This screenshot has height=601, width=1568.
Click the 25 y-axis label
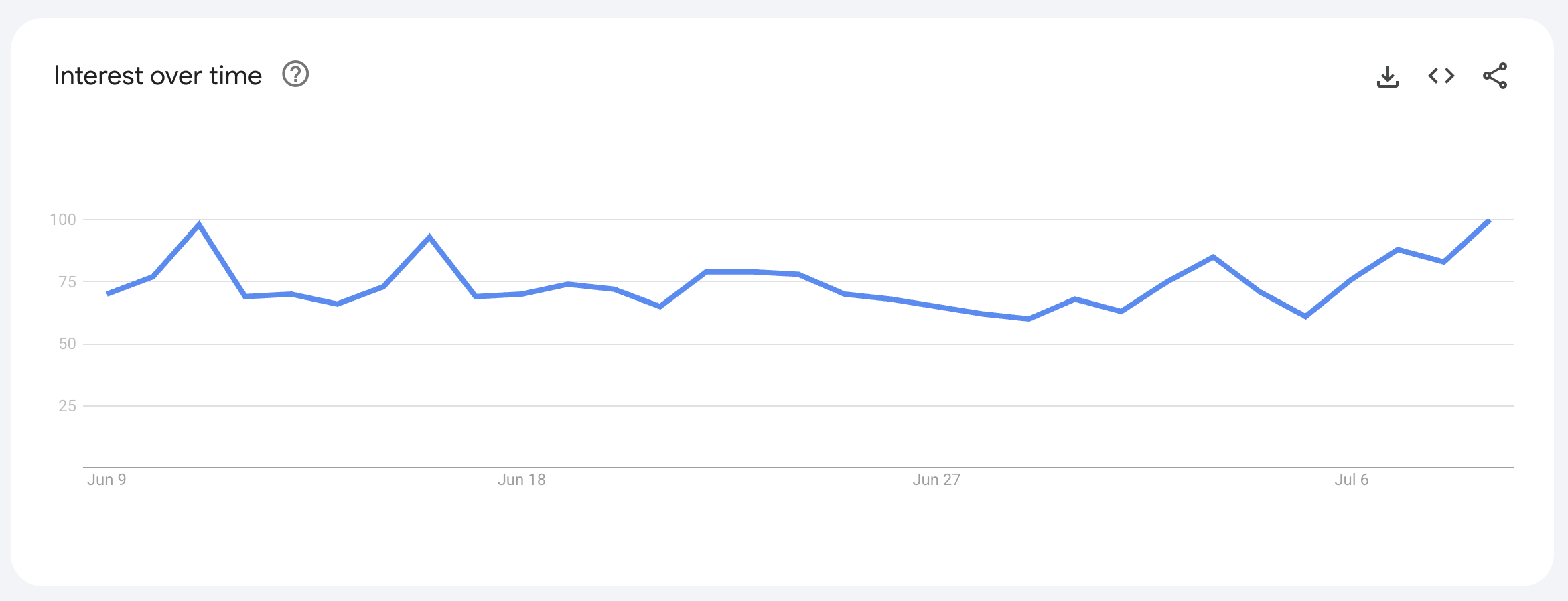point(67,405)
